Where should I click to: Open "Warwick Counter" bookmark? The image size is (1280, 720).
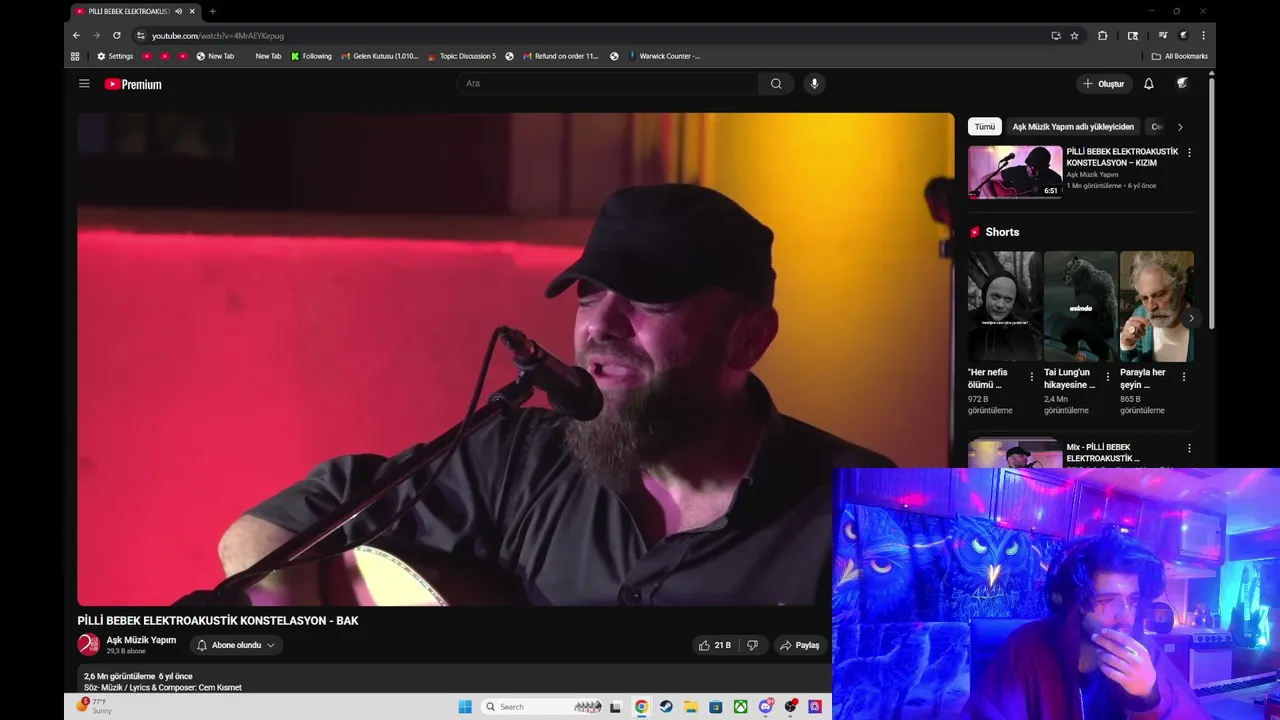point(663,56)
